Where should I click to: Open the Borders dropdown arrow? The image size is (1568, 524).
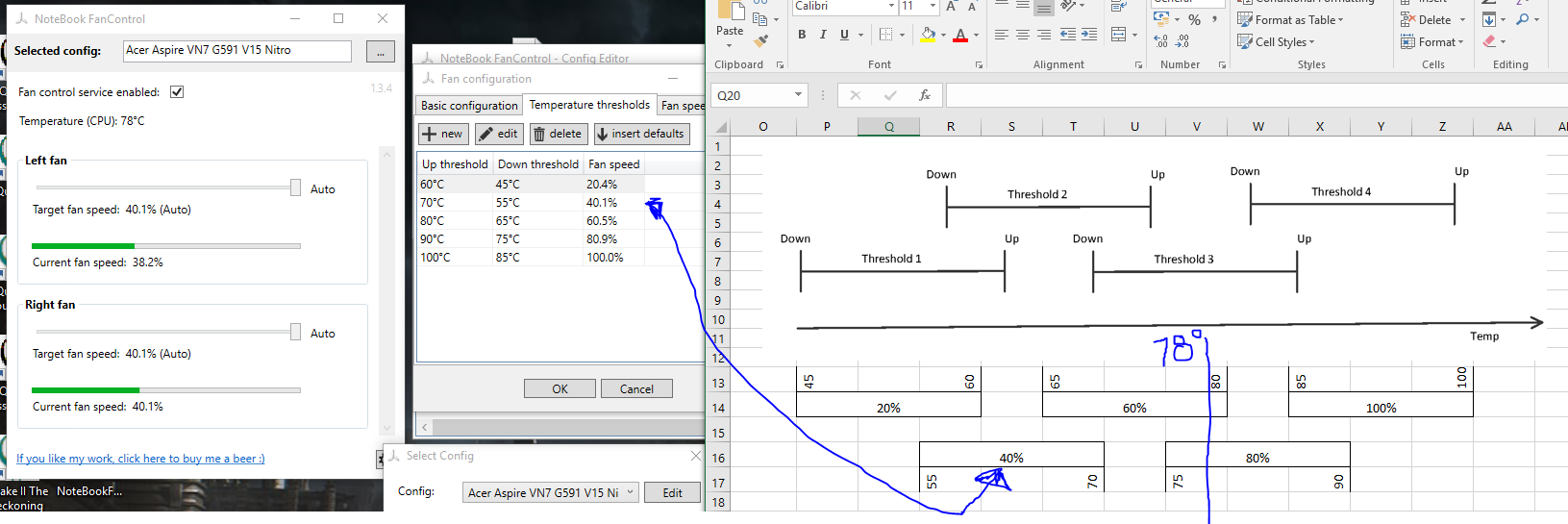pos(902,35)
